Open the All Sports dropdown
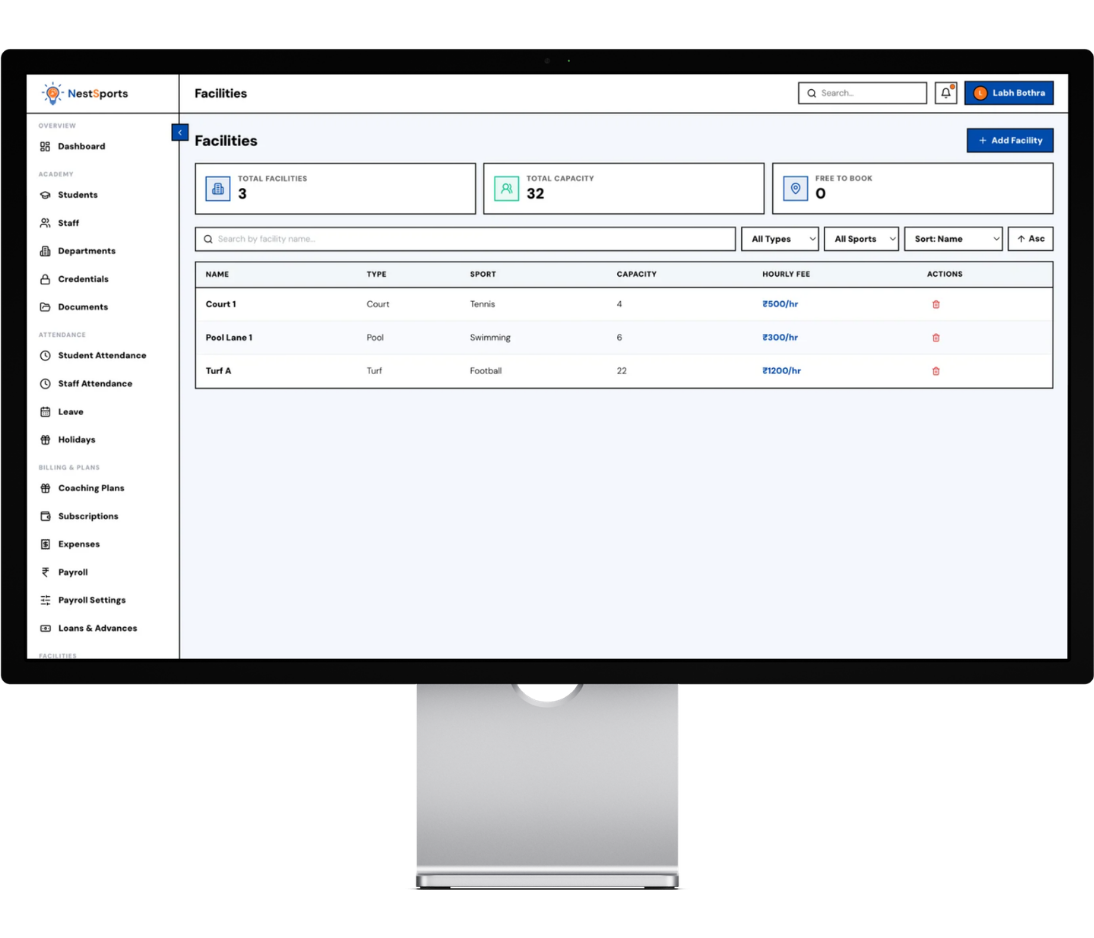Viewport: 1094px width, 938px height. (x=862, y=239)
